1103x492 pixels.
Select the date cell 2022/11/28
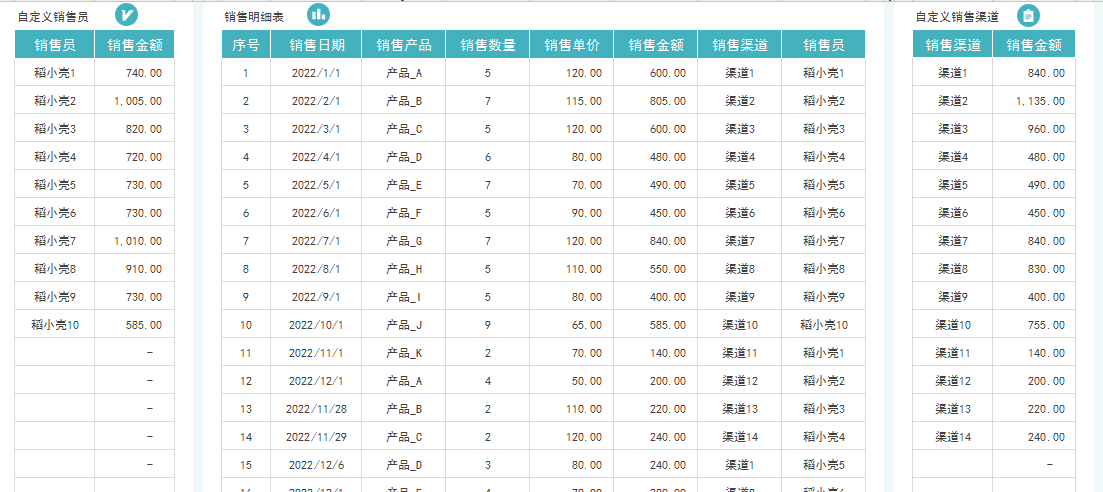[317, 408]
